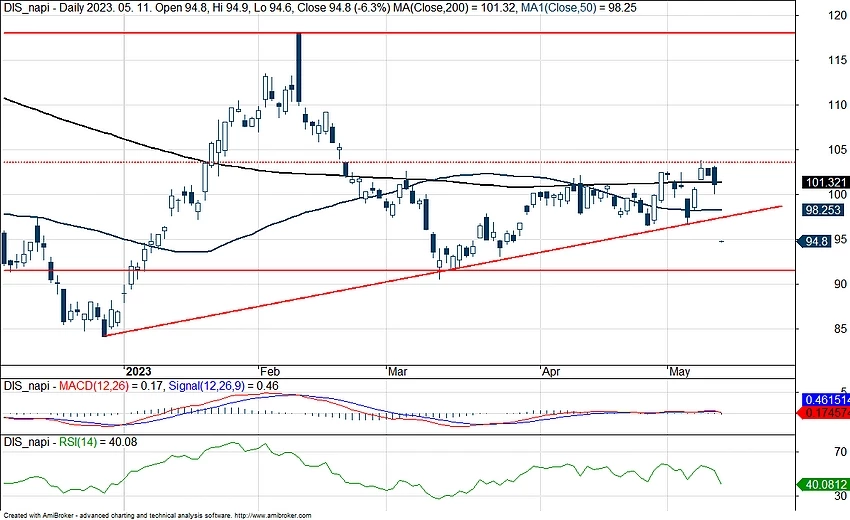Click the 30 level on RSI axis

pos(840,496)
